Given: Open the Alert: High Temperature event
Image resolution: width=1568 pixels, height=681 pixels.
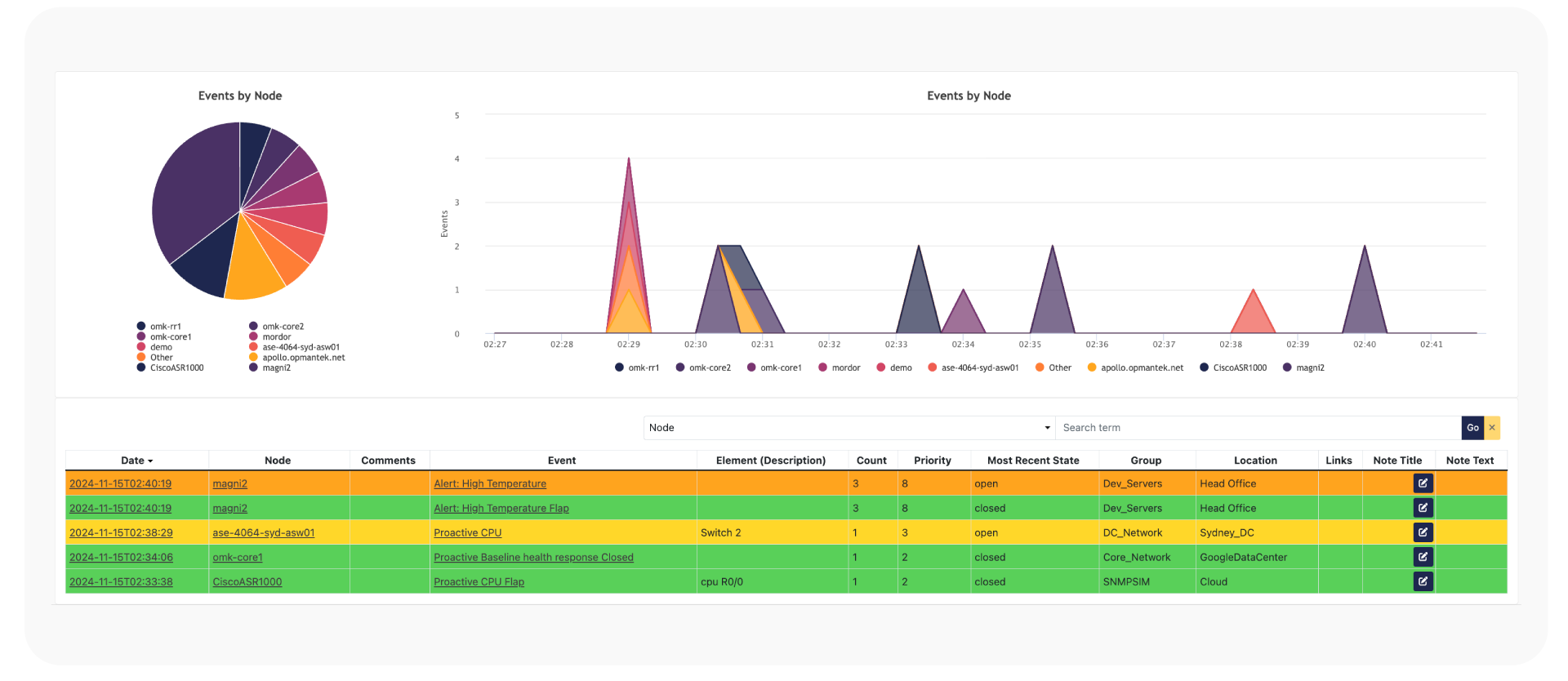Looking at the screenshot, I should pos(490,483).
